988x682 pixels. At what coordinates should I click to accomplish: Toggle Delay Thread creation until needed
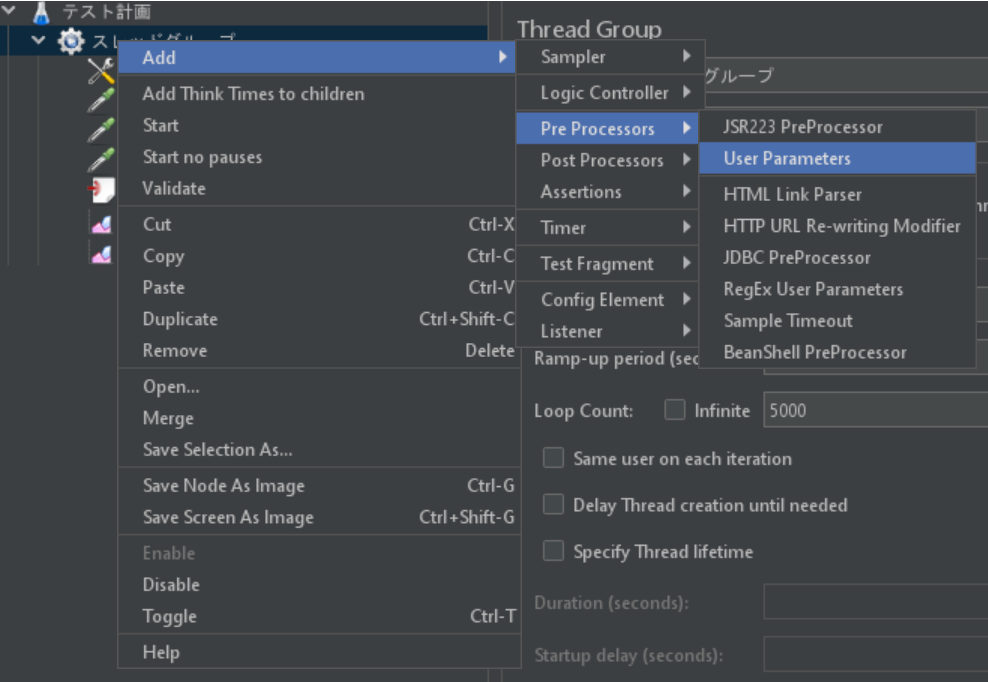[x=553, y=505]
